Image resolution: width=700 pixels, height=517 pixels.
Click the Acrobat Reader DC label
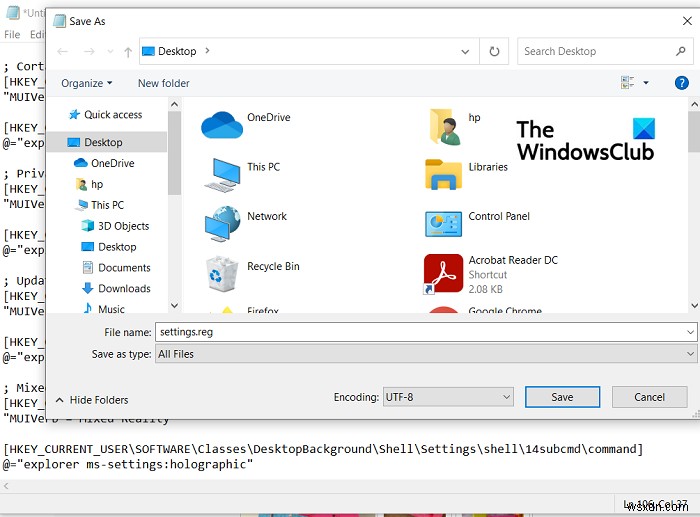(x=513, y=260)
